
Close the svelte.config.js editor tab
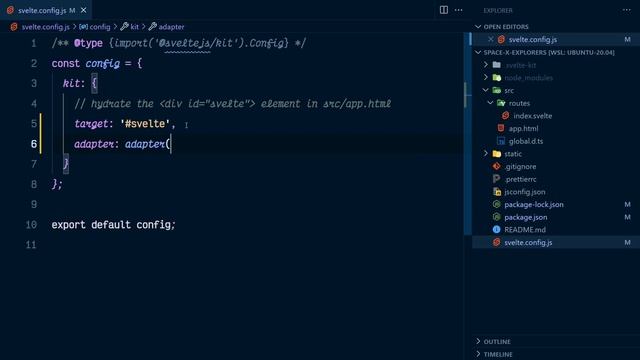(84, 10)
